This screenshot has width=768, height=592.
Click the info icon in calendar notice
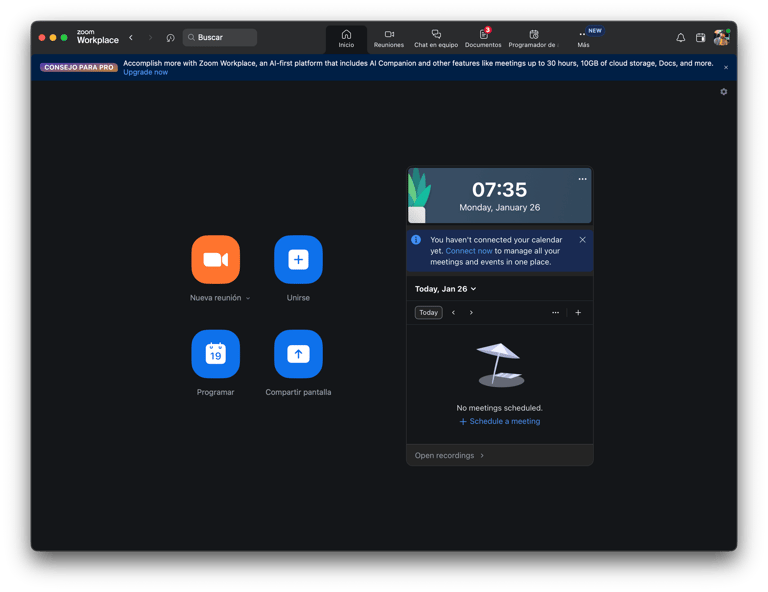click(x=416, y=239)
